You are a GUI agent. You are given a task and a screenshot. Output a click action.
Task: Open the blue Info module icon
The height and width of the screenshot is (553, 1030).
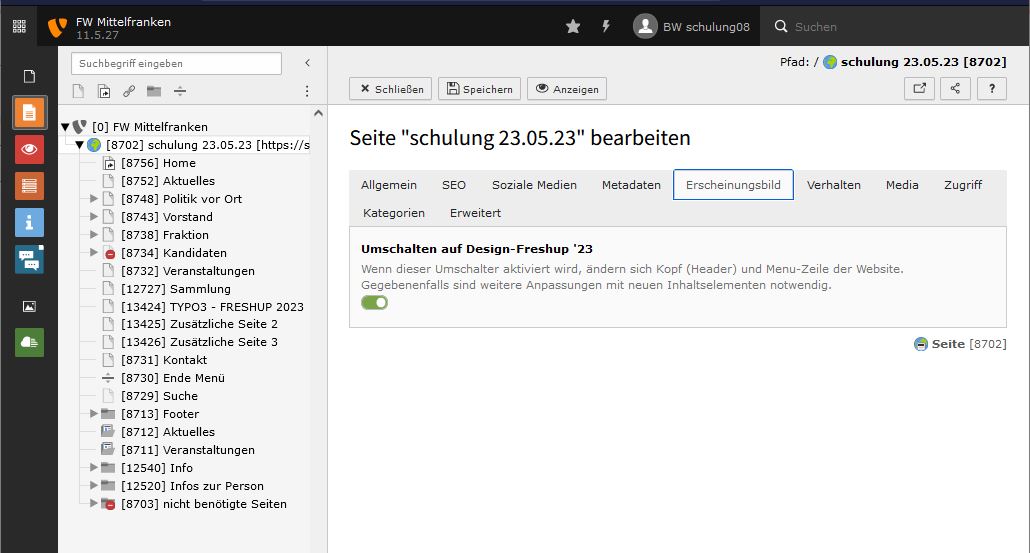click(29, 223)
